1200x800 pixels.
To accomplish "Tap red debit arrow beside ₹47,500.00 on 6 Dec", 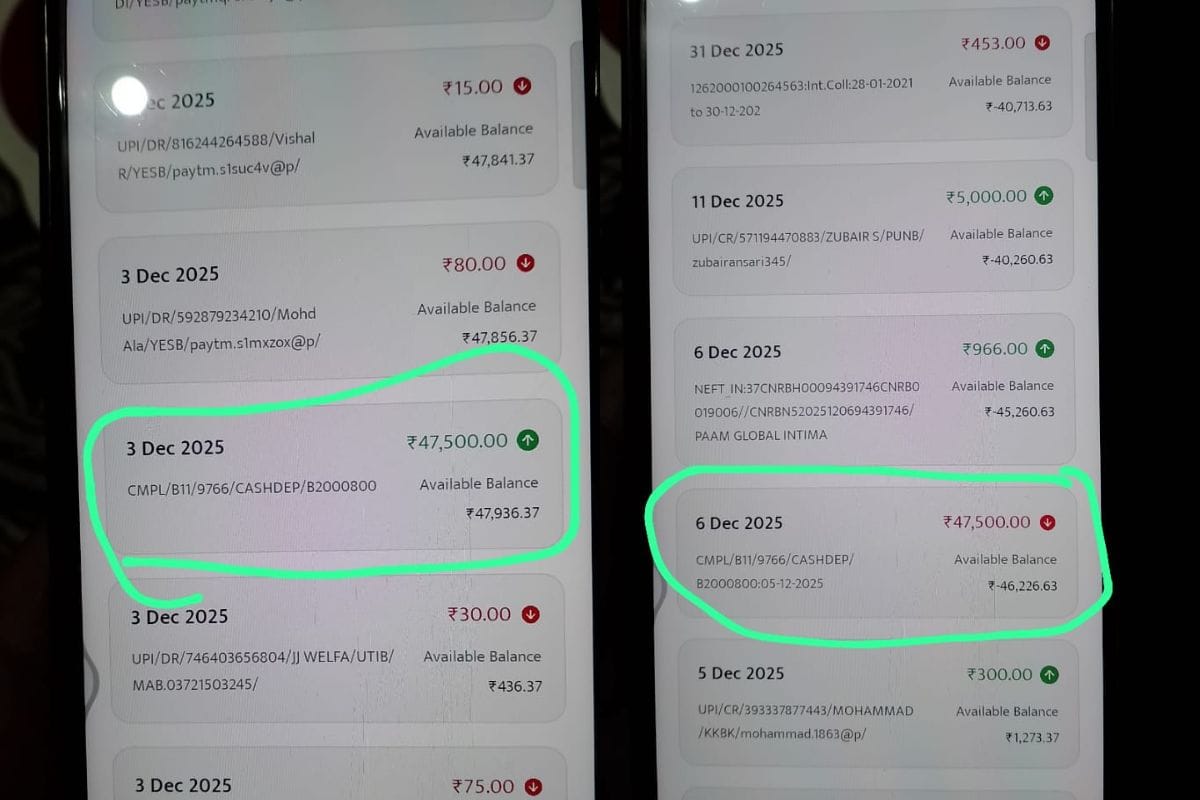I will (1046, 522).
